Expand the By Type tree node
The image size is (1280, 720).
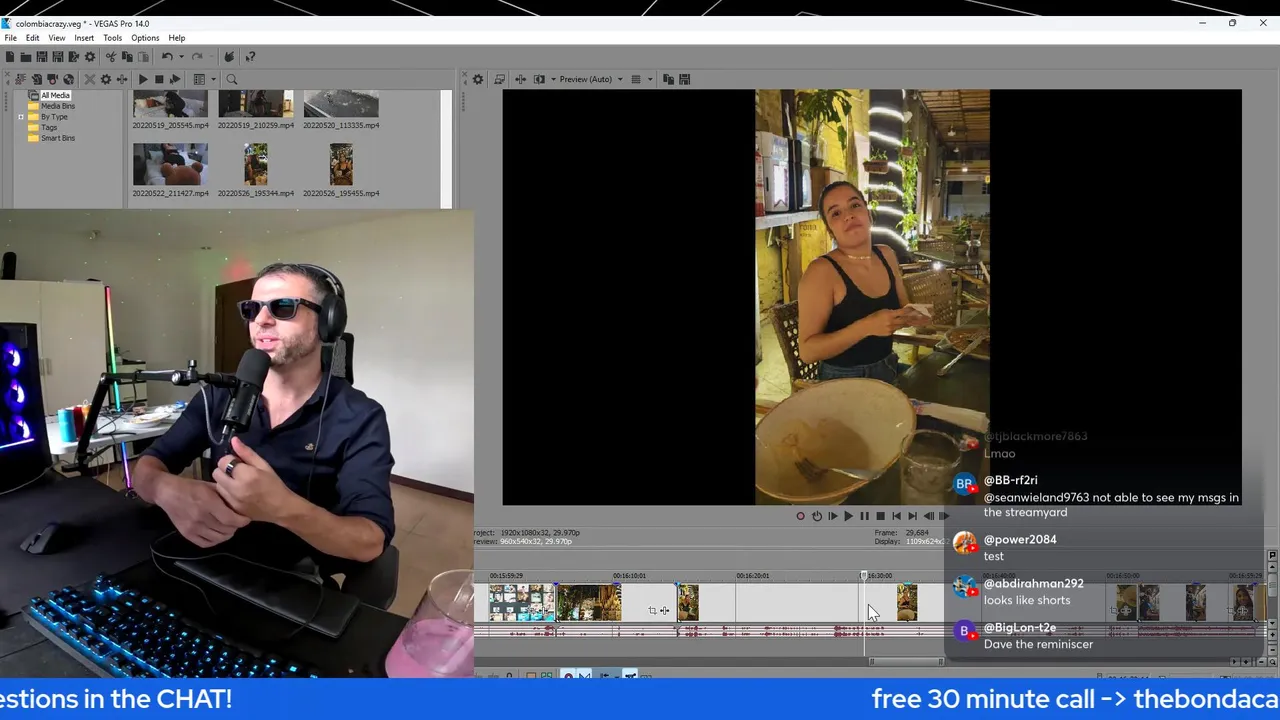20,117
